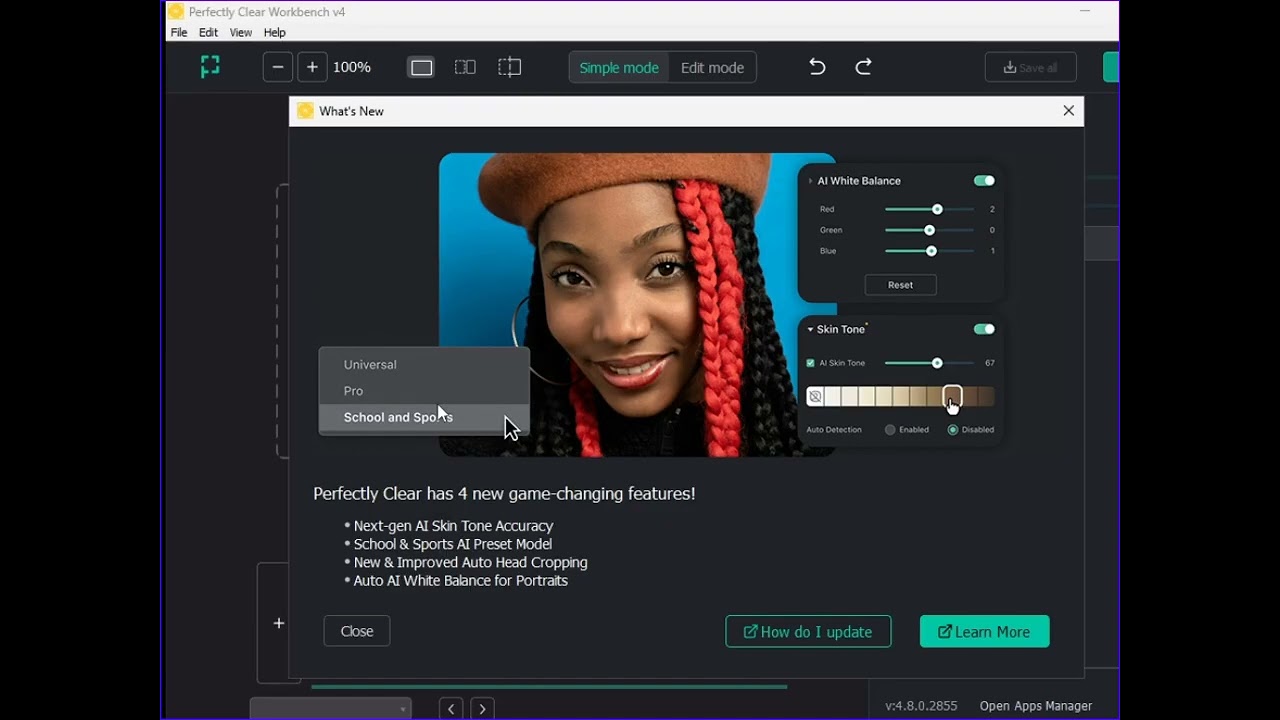Click the undo arrow icon
Viewport: 1280px width, 720px height.
pos(817,67)
